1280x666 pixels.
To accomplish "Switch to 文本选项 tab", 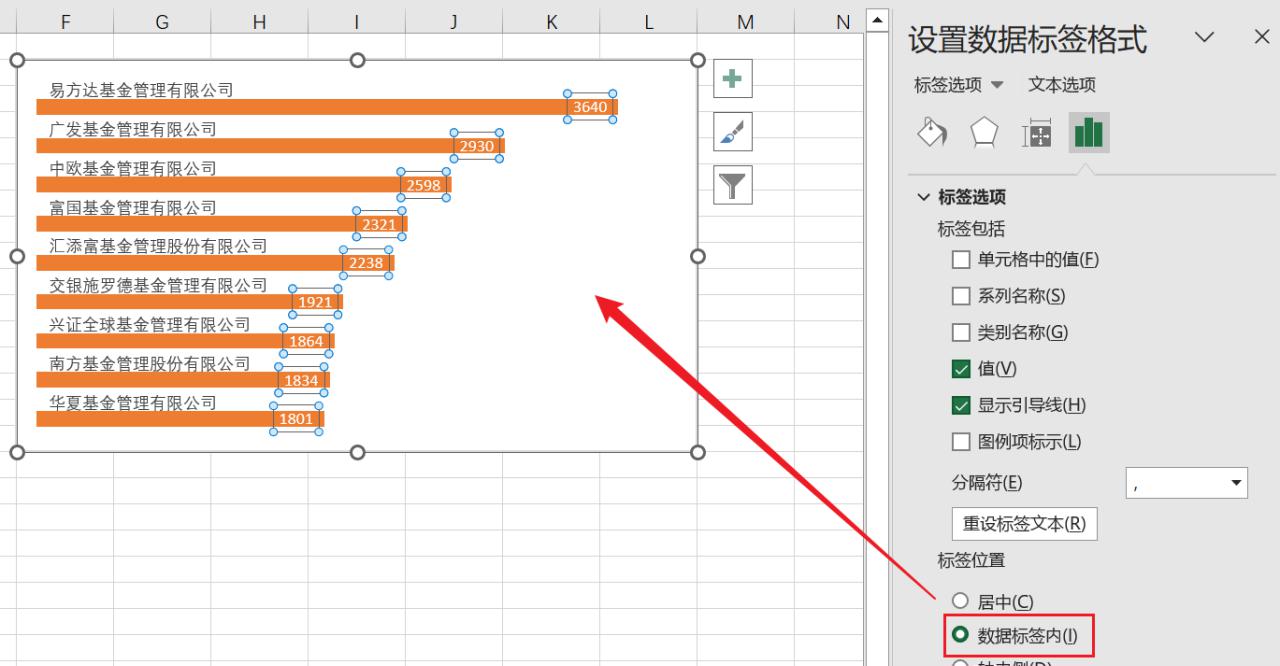I will point(1062,85).
